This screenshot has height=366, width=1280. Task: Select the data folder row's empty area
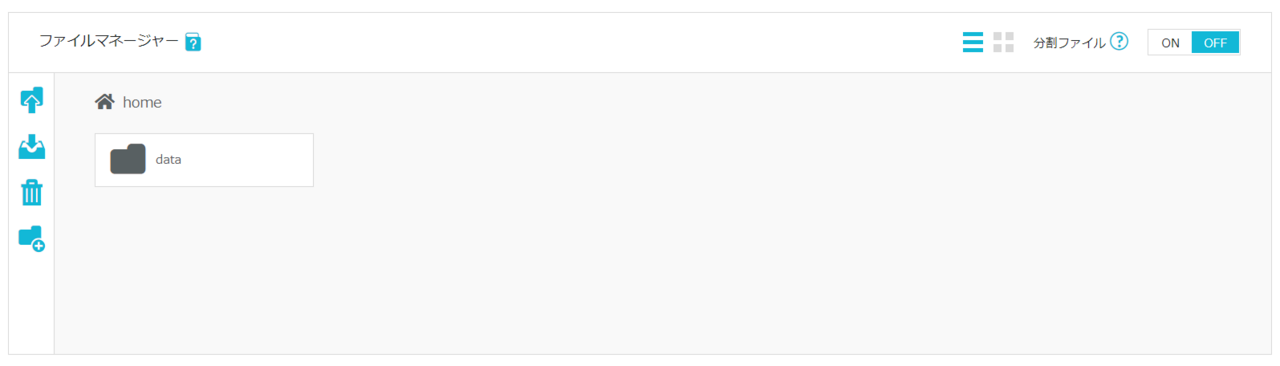(250, 160)
